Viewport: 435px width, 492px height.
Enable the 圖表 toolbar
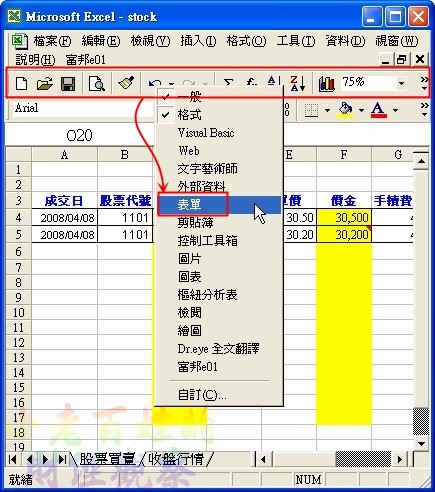click(x=219, y=277)
